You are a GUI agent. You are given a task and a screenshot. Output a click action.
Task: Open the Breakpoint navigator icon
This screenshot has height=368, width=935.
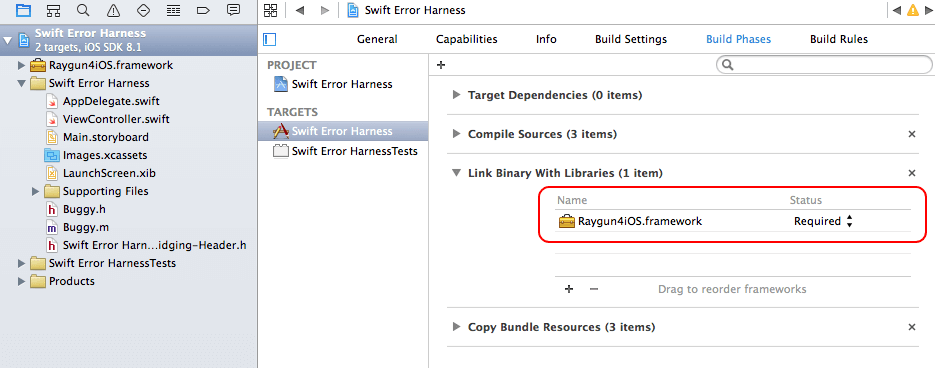[x=203, y=10]
